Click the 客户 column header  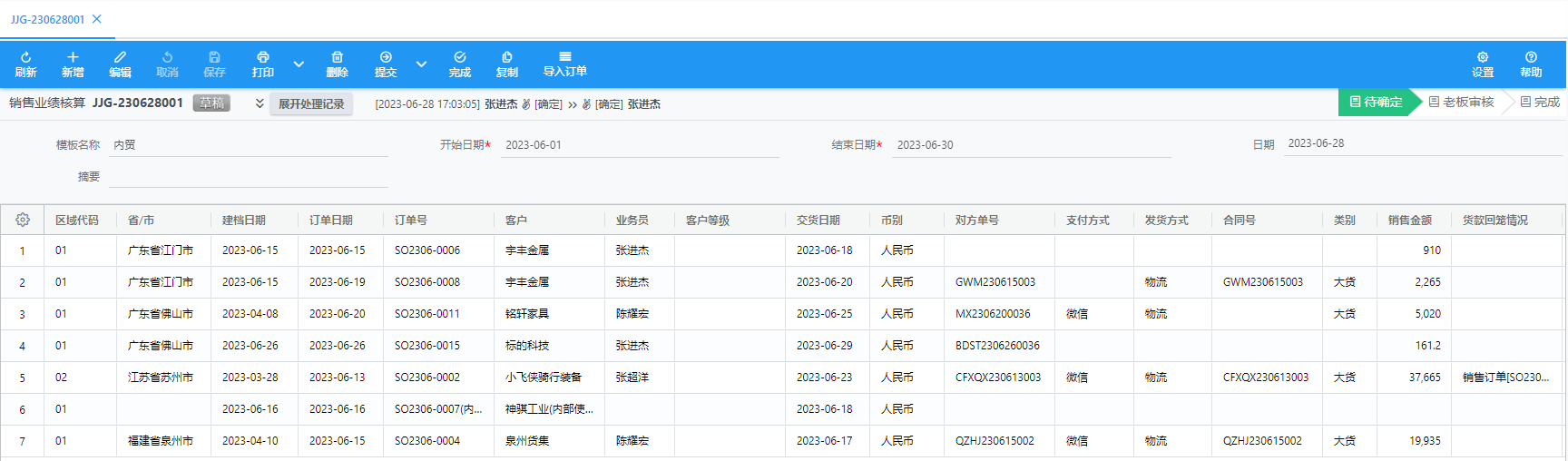[516, 221]
